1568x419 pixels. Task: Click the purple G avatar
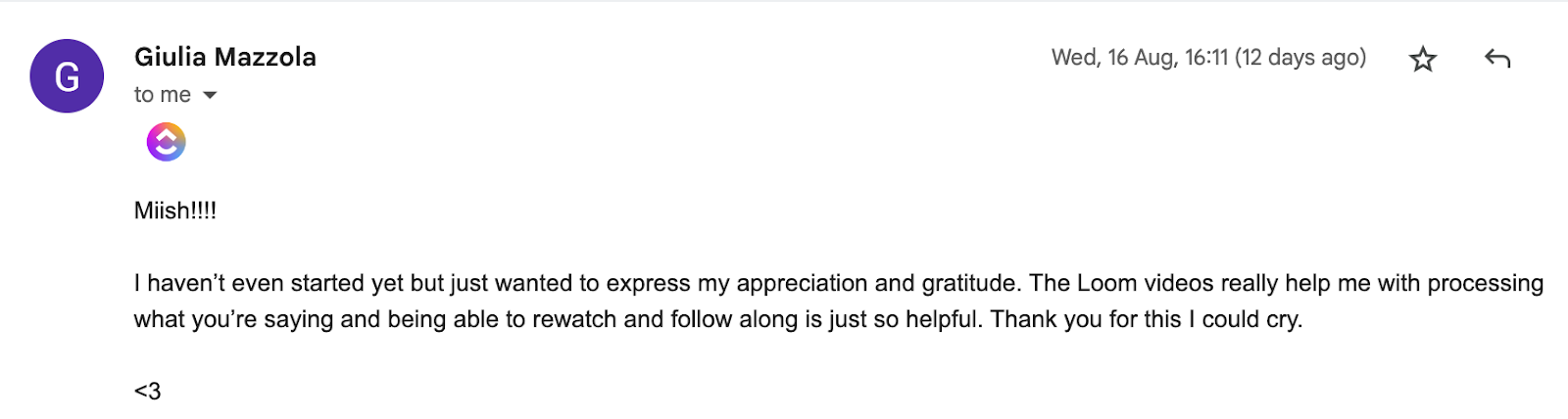point(67,76)
